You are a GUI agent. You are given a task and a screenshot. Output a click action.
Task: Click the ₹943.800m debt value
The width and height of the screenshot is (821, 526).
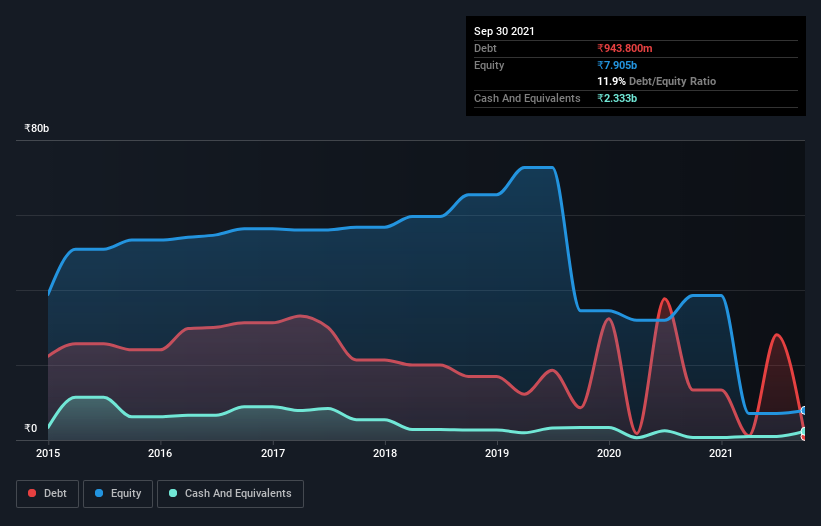pyautogui.click(x=625, y=48)
